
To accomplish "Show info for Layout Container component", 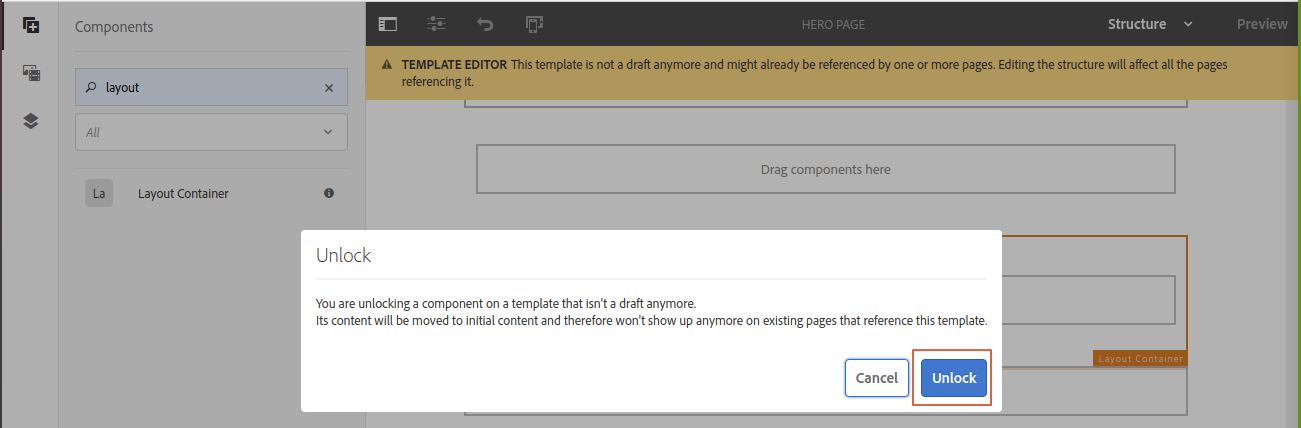I will pos(329,193).
